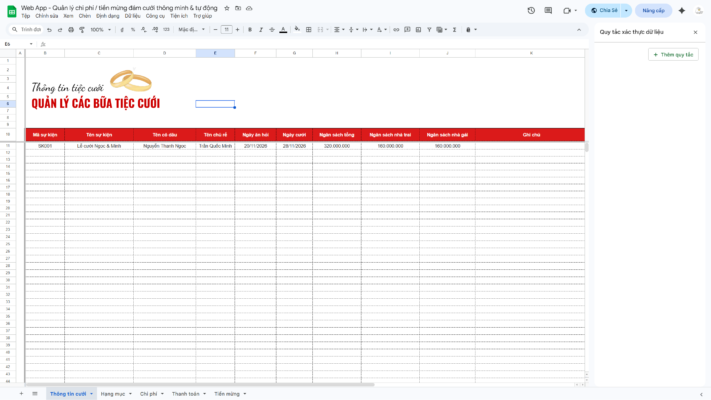Open the Định dạng menu
Viewport: 711px width, 400px height.
tap(107, 16)
